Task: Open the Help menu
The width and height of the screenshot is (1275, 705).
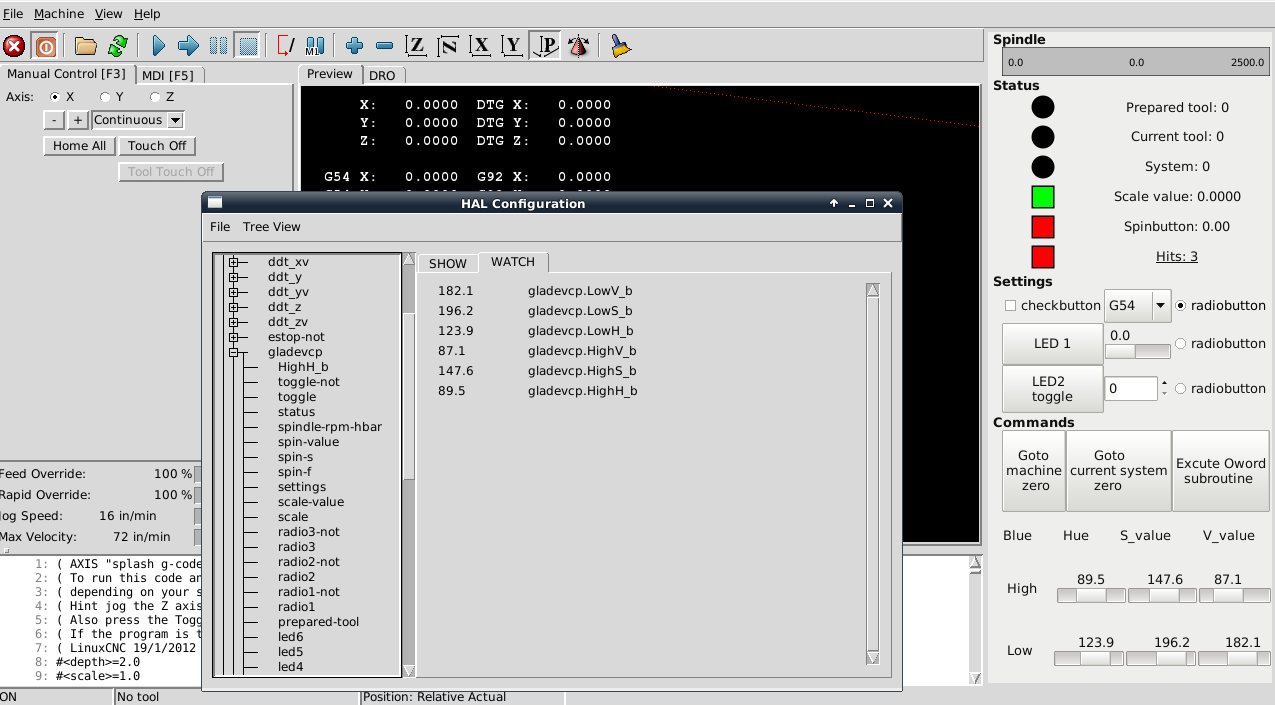Action: coord(147,14)
